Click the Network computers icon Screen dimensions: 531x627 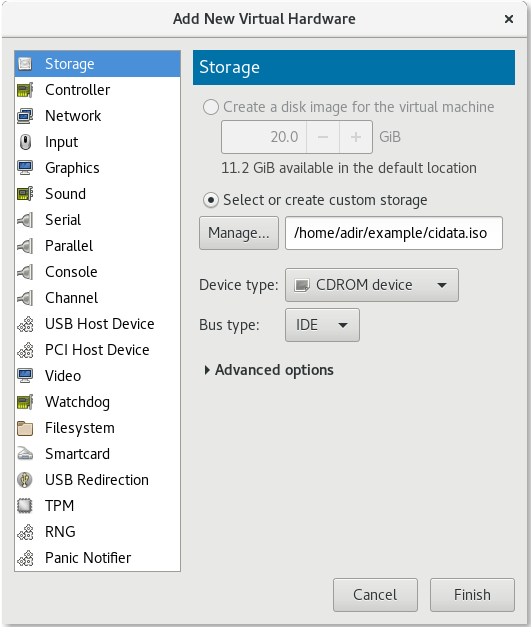pyautogui.click(x=25, y=116)
